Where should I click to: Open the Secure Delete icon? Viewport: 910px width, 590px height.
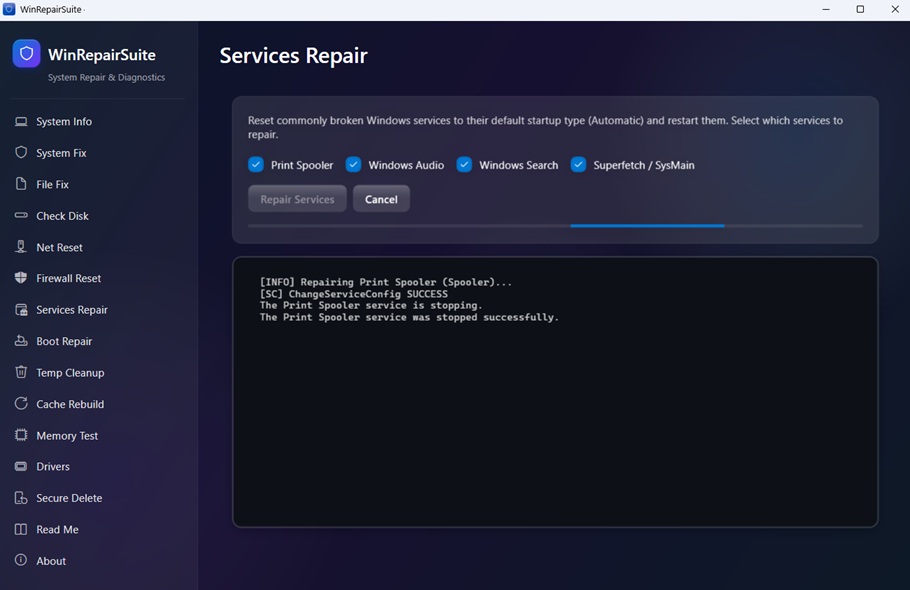click(20, 497)
